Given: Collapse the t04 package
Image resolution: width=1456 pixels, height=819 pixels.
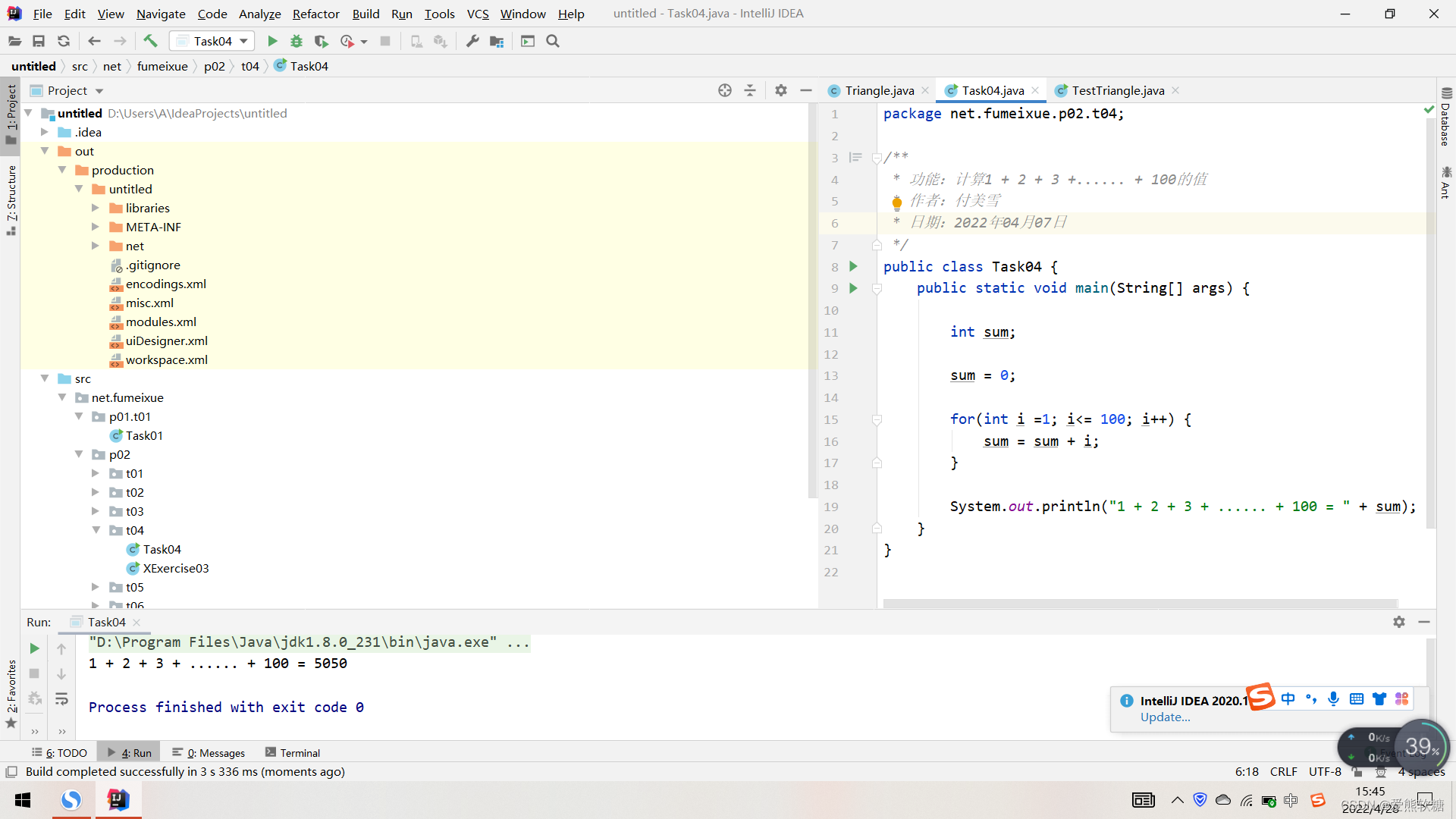Looking at the screenshot, I should (x=96, y=530).
